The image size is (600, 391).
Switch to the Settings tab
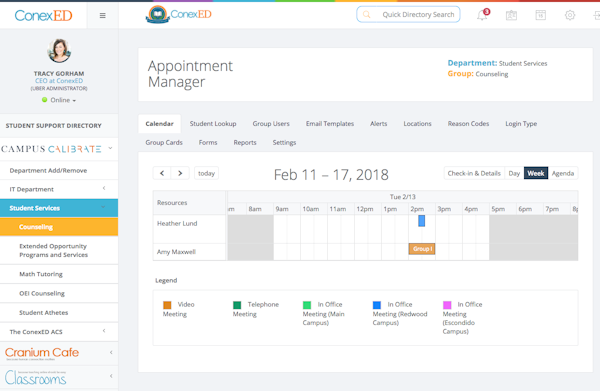(x=284, y=142)
